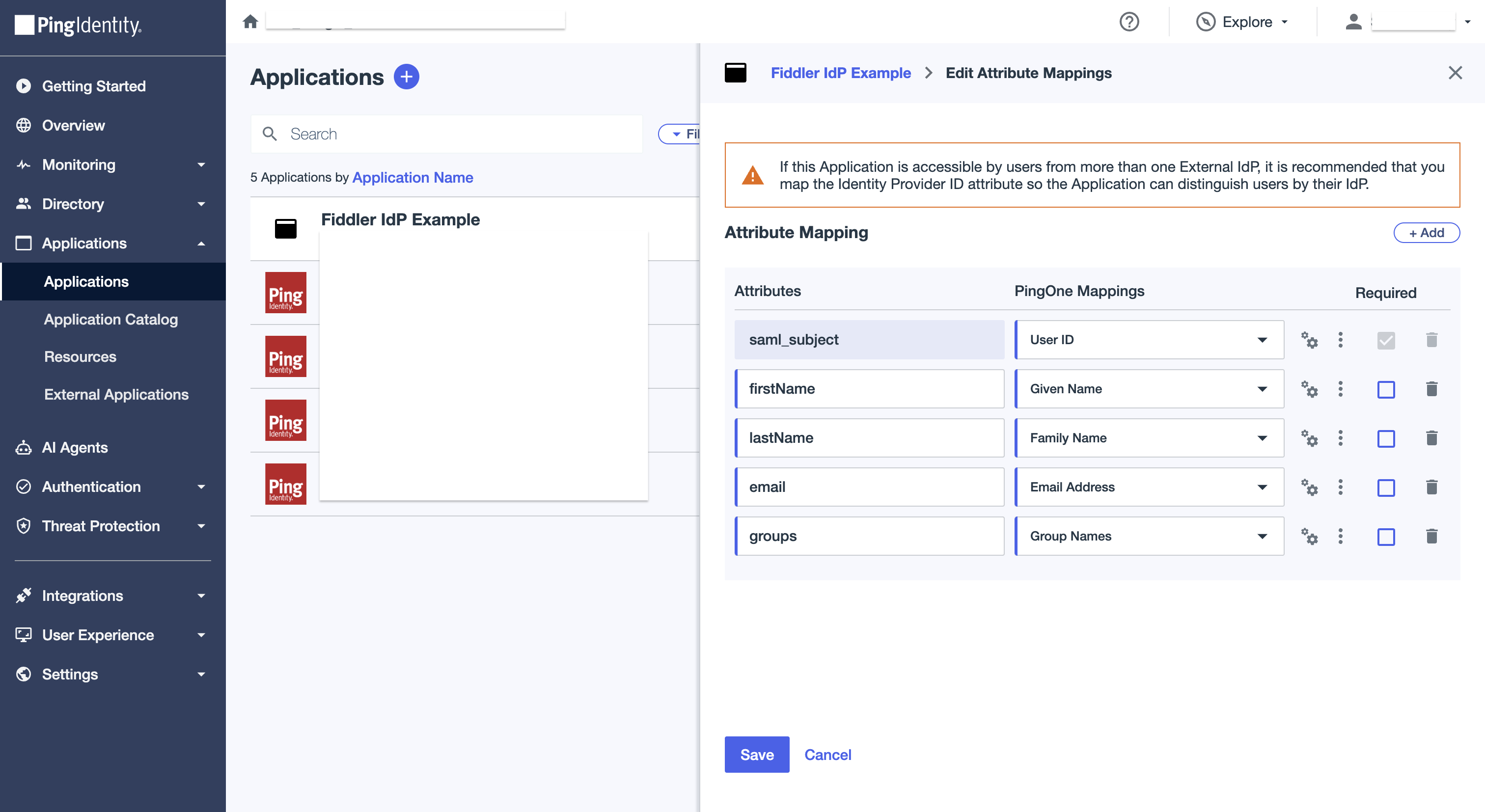Open advanced expression gears for groups row
The width and height of the screenshot is (1485, 812).
(x=1309, y=537)
